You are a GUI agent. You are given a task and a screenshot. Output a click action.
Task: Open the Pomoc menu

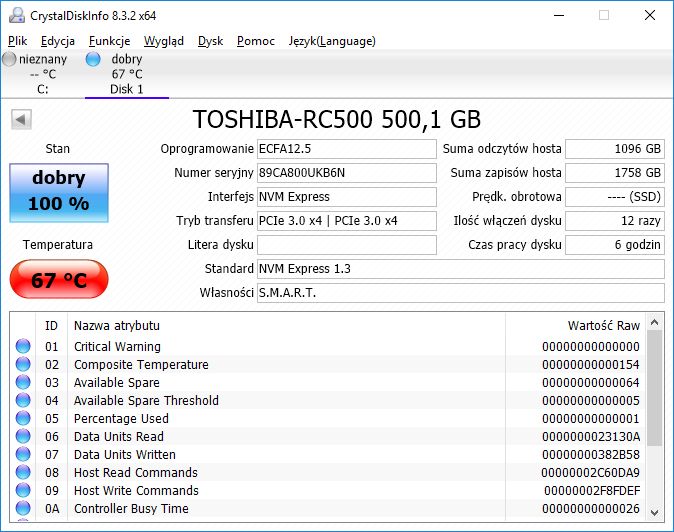point(256,41)
